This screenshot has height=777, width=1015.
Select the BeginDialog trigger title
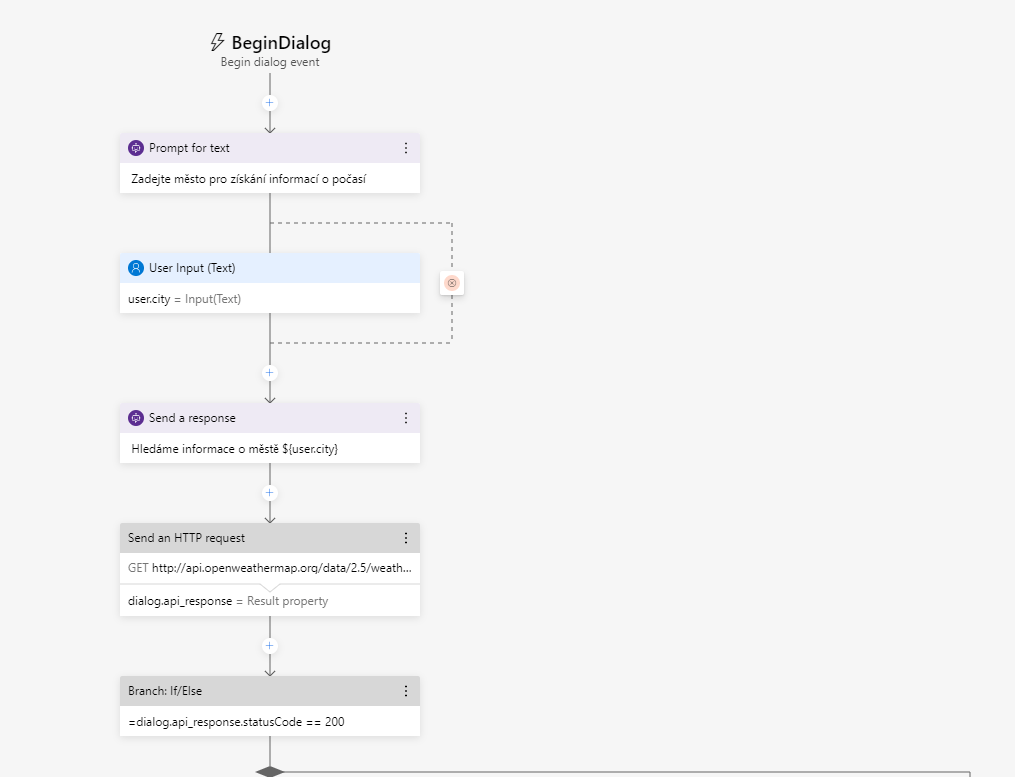[x=281, y=43]
